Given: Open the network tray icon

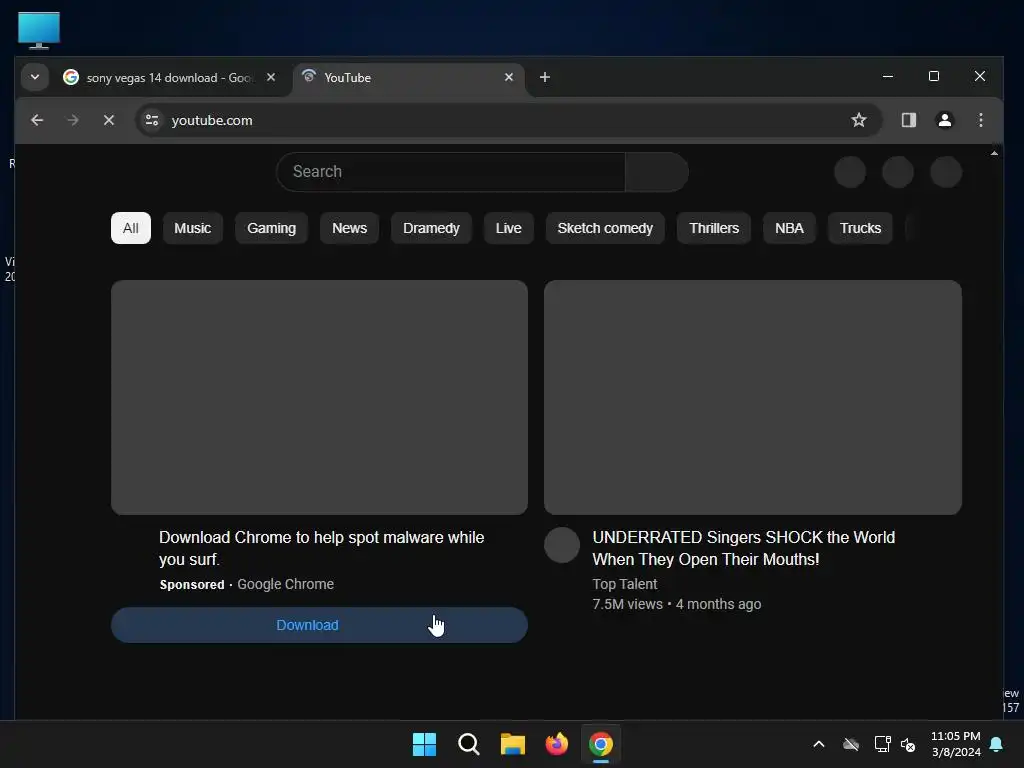Looking at the screenshot, I should click(x=882, y=744).
